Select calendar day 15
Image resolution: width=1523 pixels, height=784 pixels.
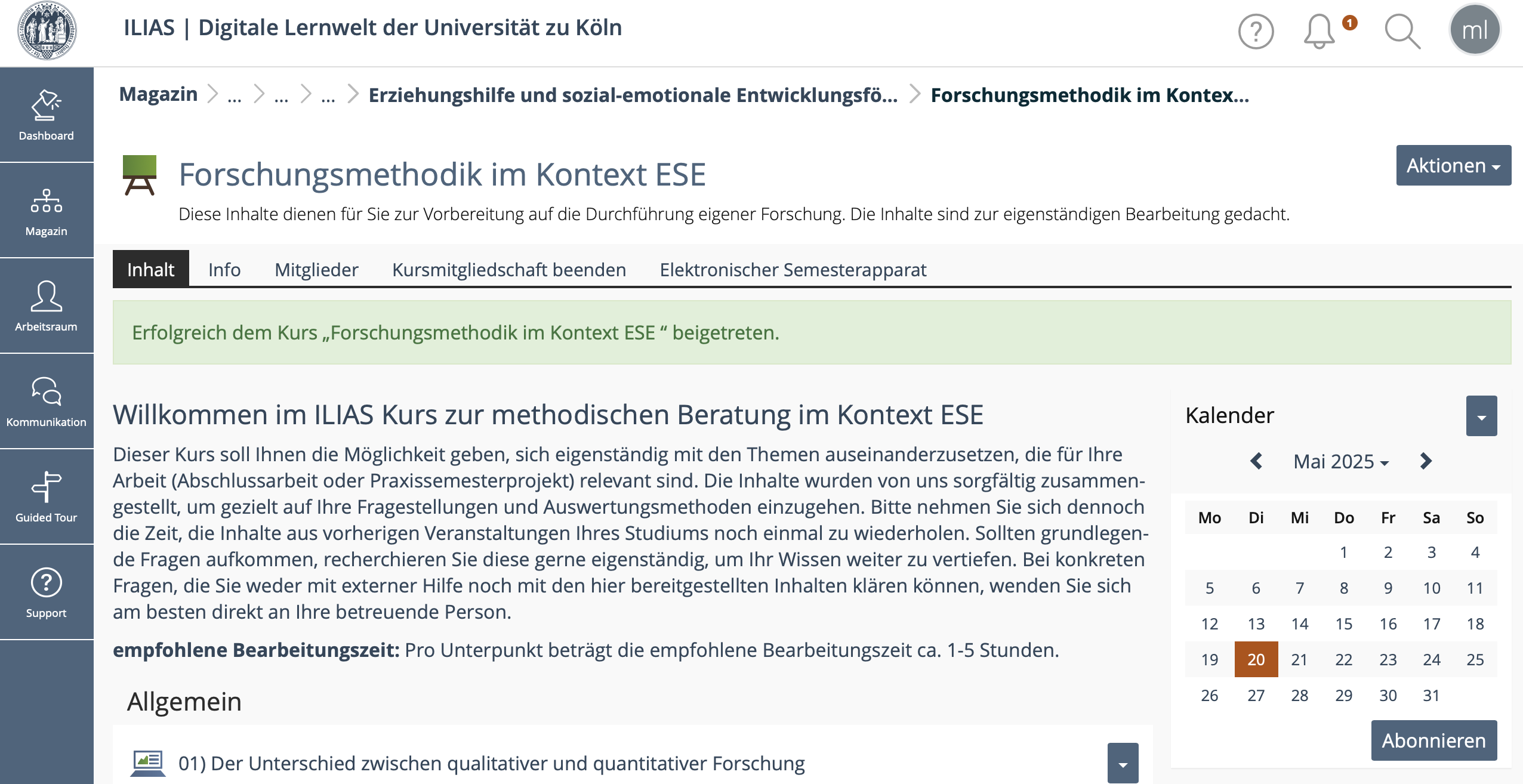(1343, 624)
